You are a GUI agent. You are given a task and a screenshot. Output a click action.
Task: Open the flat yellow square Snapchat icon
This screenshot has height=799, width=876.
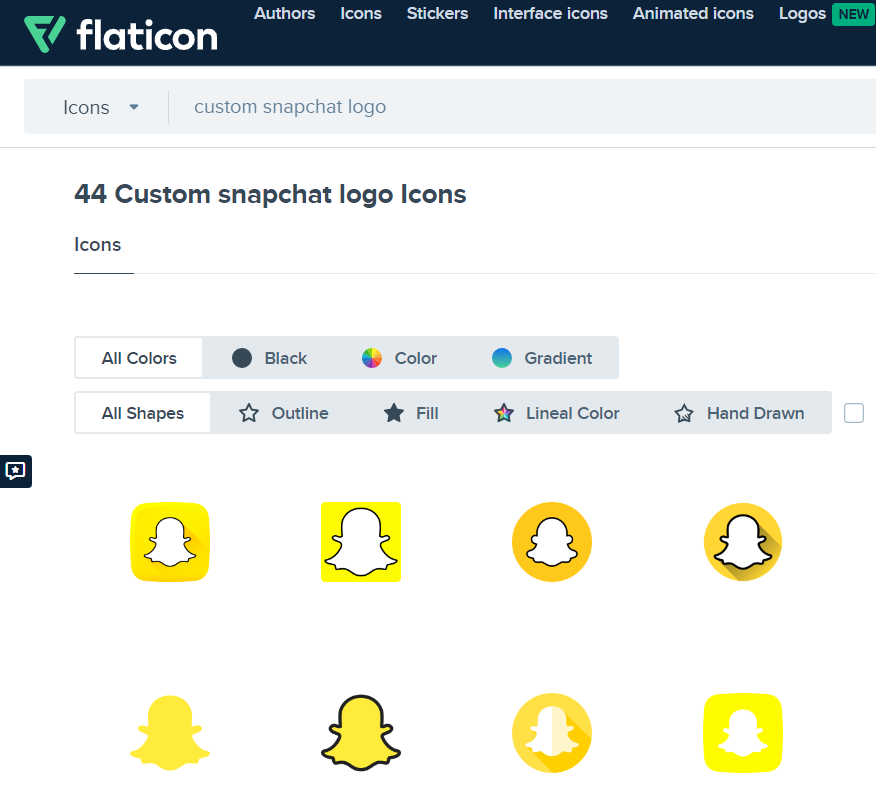[361, 542]
